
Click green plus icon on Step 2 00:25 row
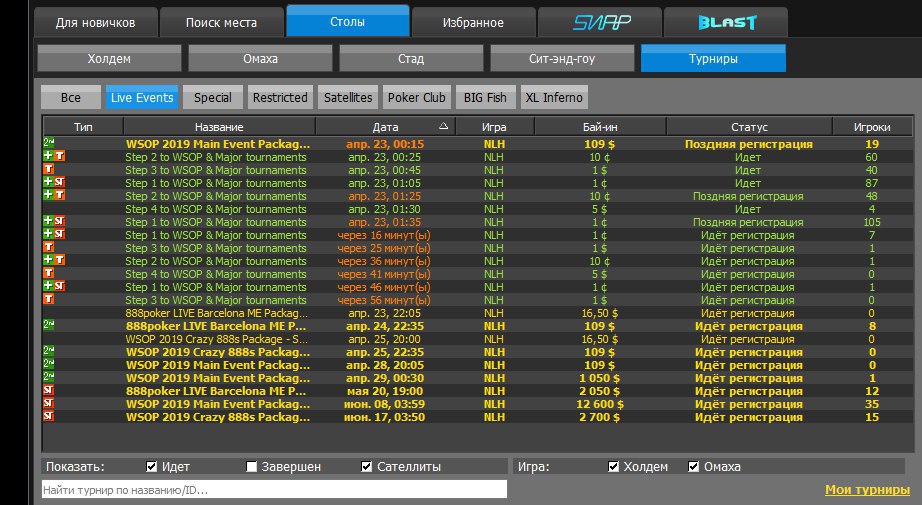(47, 157)
